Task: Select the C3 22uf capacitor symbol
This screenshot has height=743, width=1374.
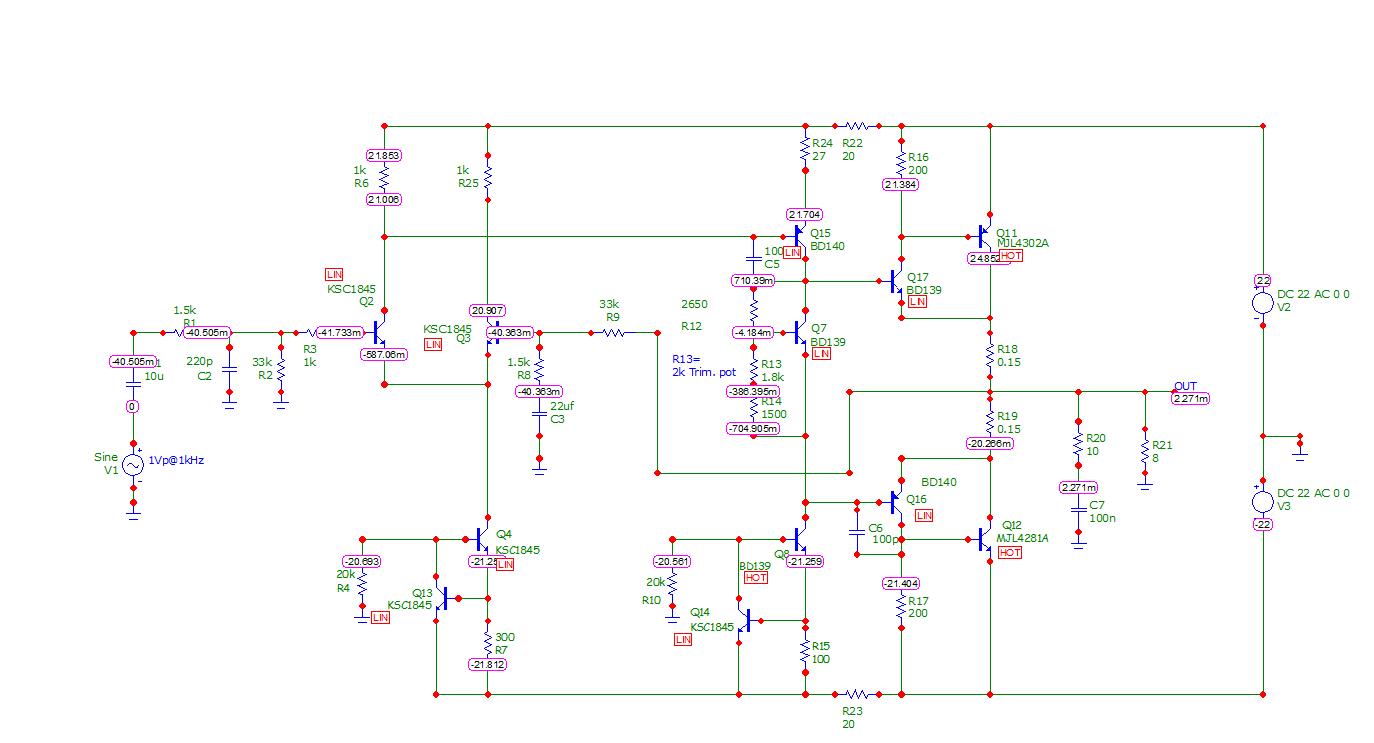Action: coord(540,413)
